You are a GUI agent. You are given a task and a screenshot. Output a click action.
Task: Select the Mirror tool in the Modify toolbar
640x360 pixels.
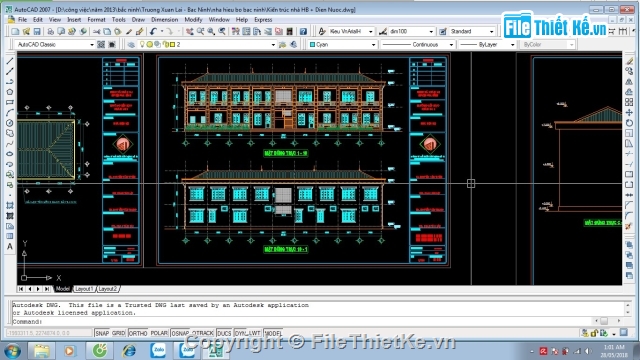[x=629, y=82]
